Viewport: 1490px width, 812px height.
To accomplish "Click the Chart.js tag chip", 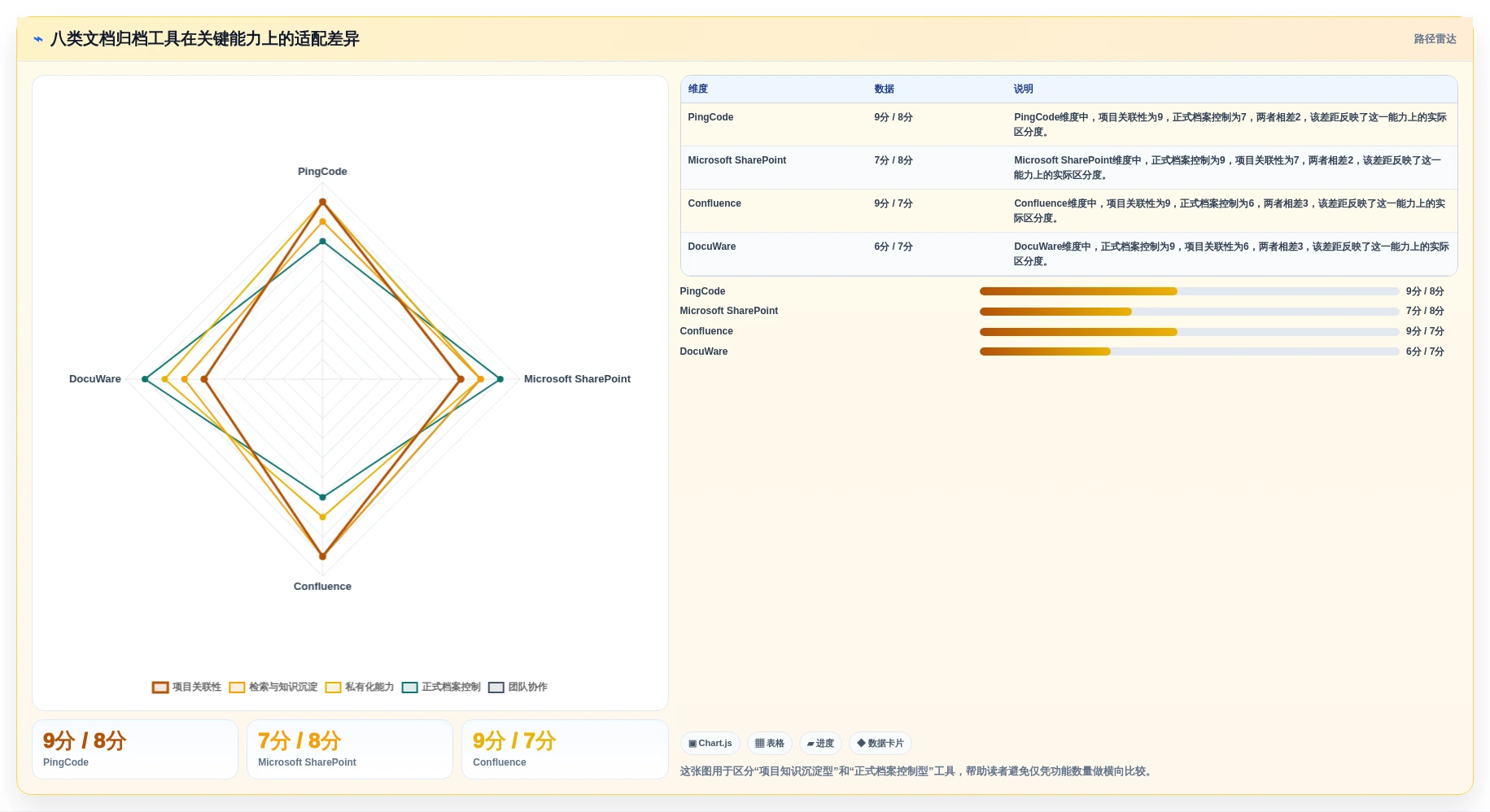I will [710, 743].
